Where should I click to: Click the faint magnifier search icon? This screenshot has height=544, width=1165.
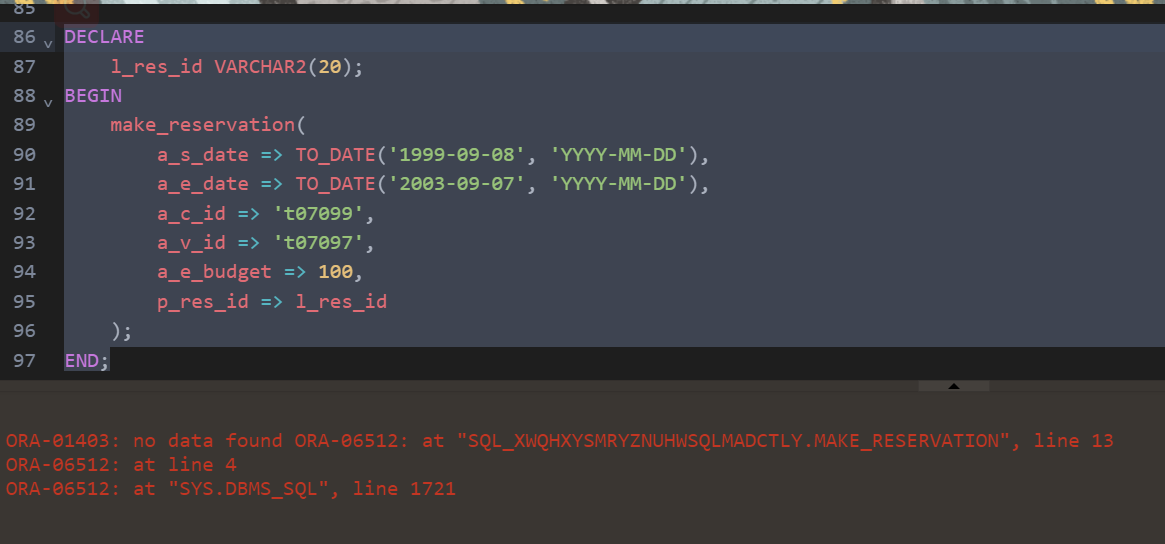tap(77, 10)
